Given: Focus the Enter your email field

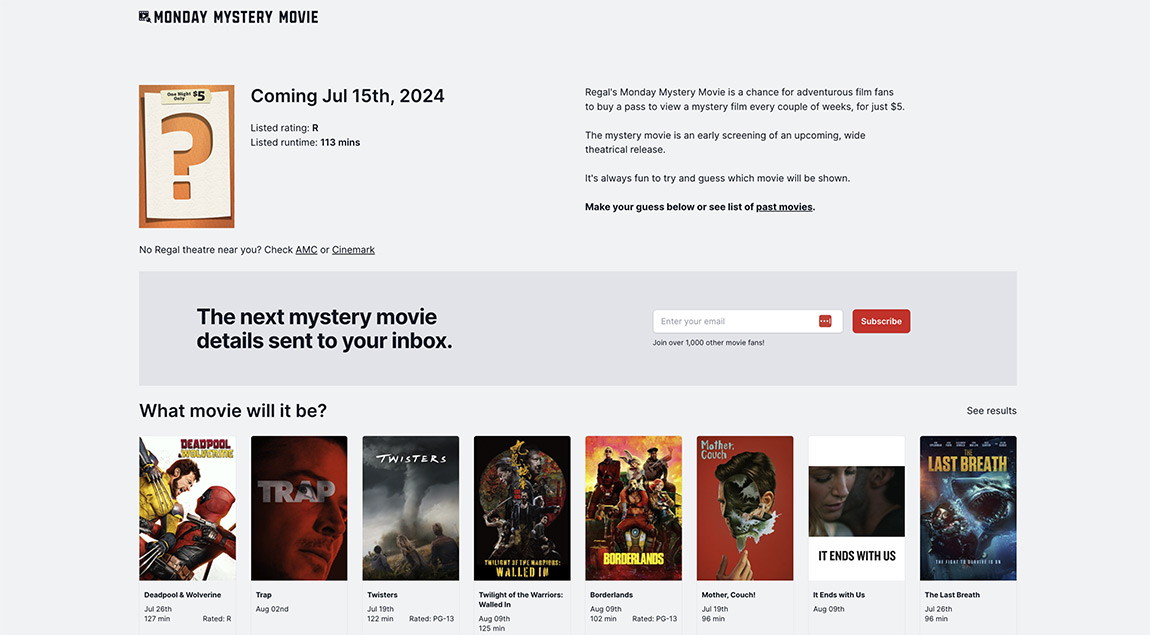Looking at the screenshot, I should pos(747,321).
